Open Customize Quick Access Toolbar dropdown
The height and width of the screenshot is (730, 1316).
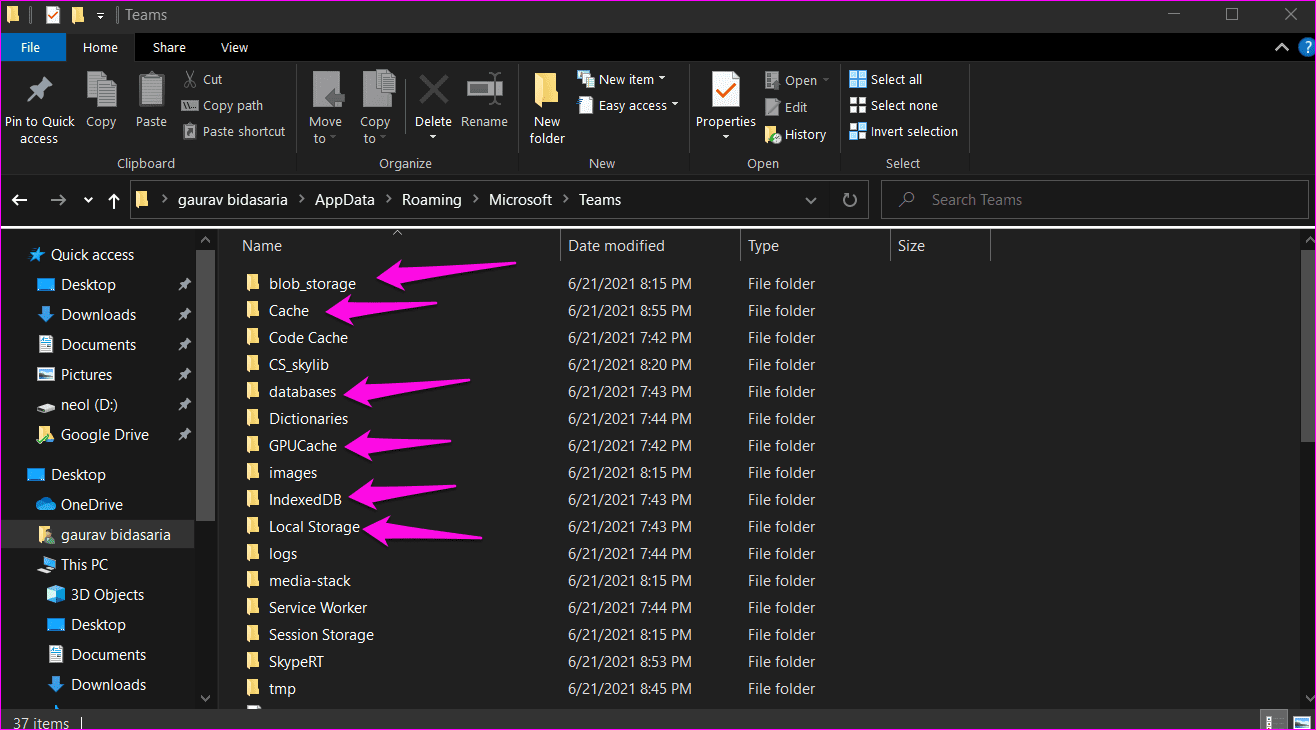(x=101, y=16)
